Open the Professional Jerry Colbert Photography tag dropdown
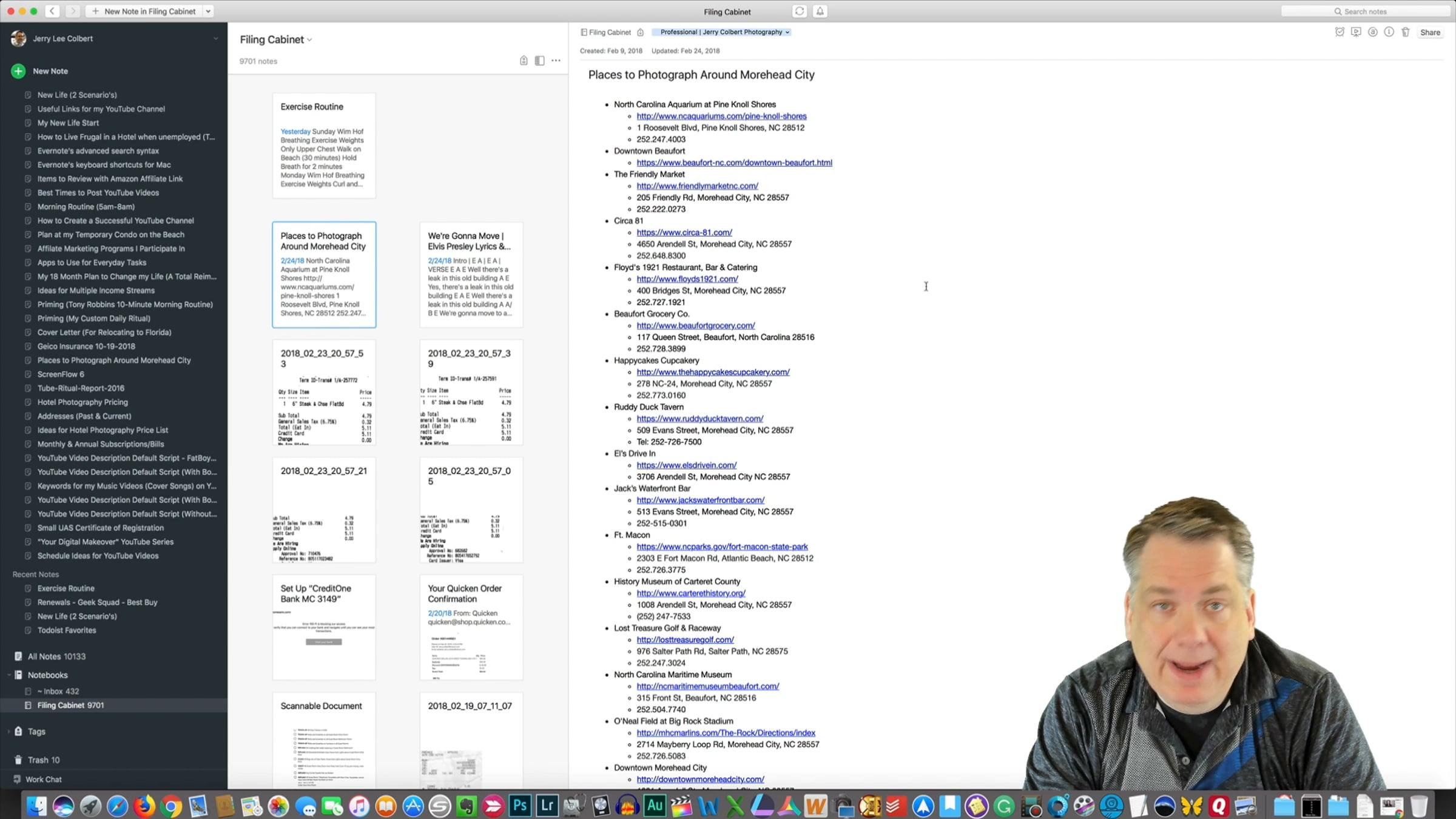The image size is (1456, 819). 787,32
